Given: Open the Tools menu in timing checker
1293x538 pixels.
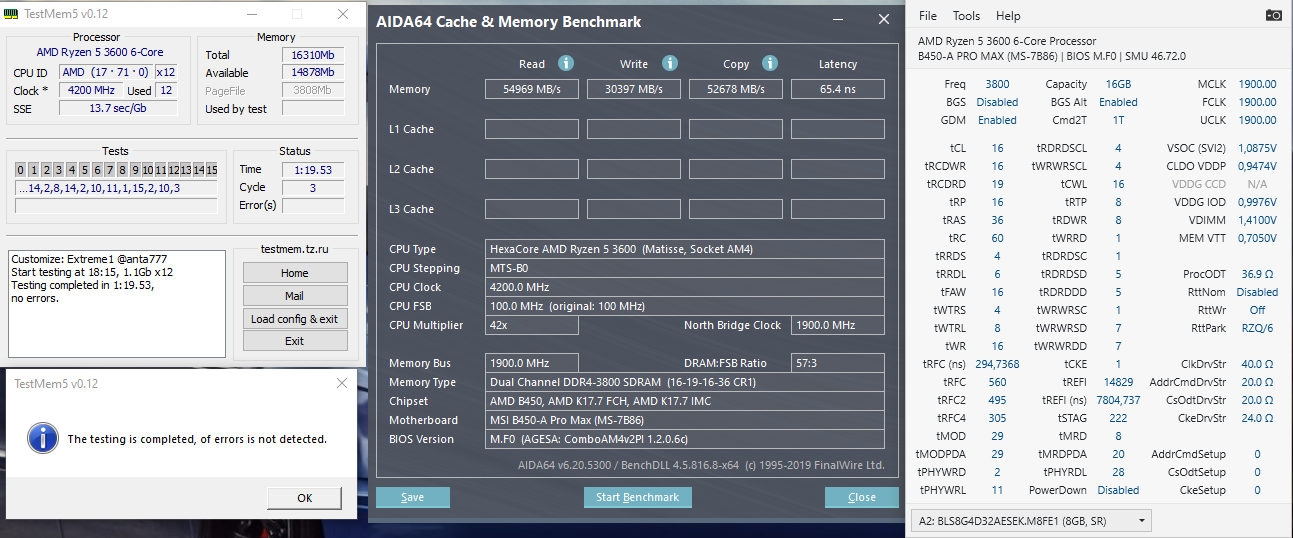Looking at the screenshot, I should point(966,16).
